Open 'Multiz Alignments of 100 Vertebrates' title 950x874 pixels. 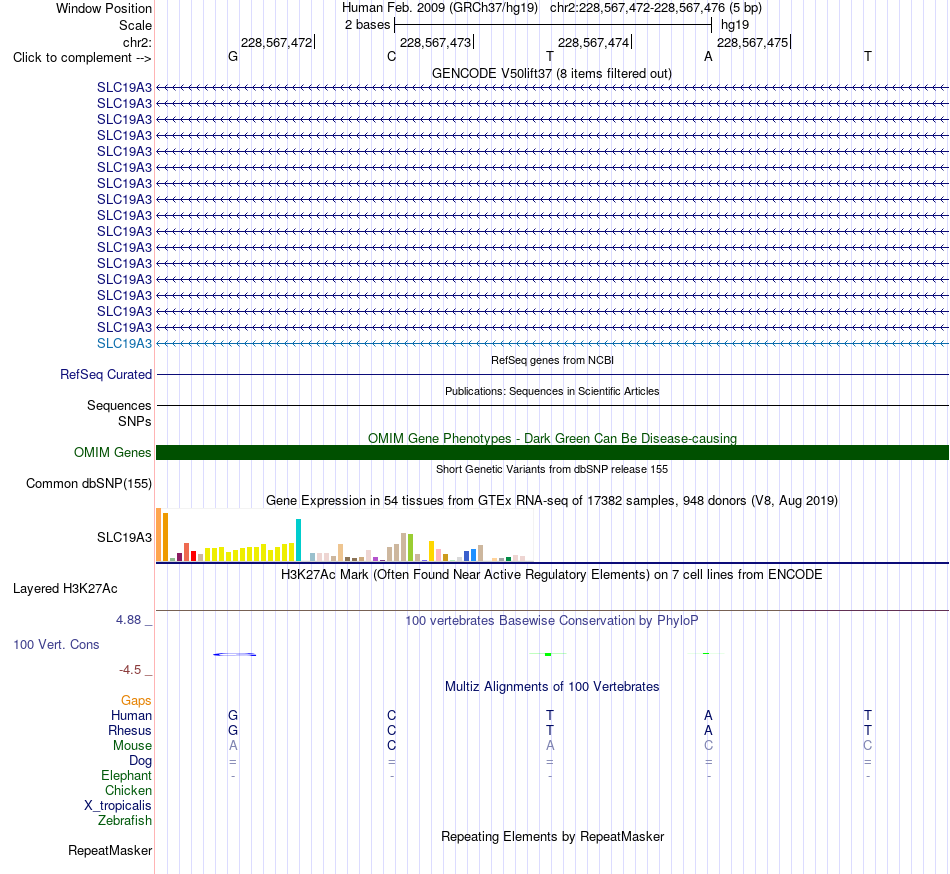552,686
